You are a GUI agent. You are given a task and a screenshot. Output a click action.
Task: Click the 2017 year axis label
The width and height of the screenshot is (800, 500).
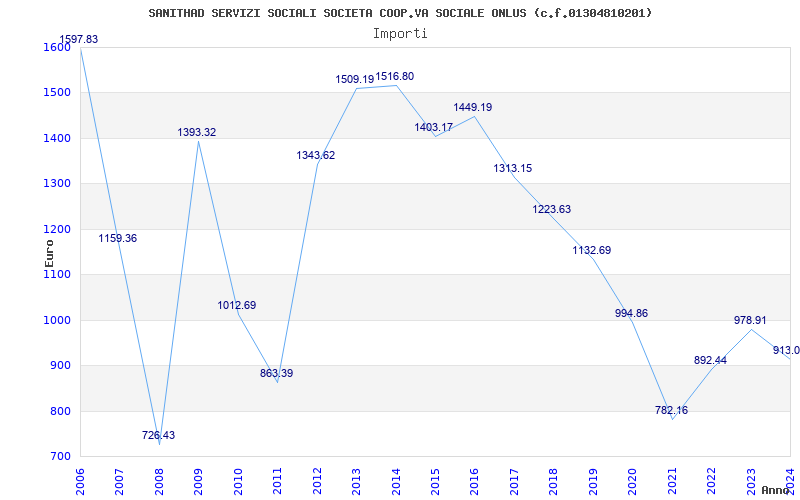(x=514, y=481)
